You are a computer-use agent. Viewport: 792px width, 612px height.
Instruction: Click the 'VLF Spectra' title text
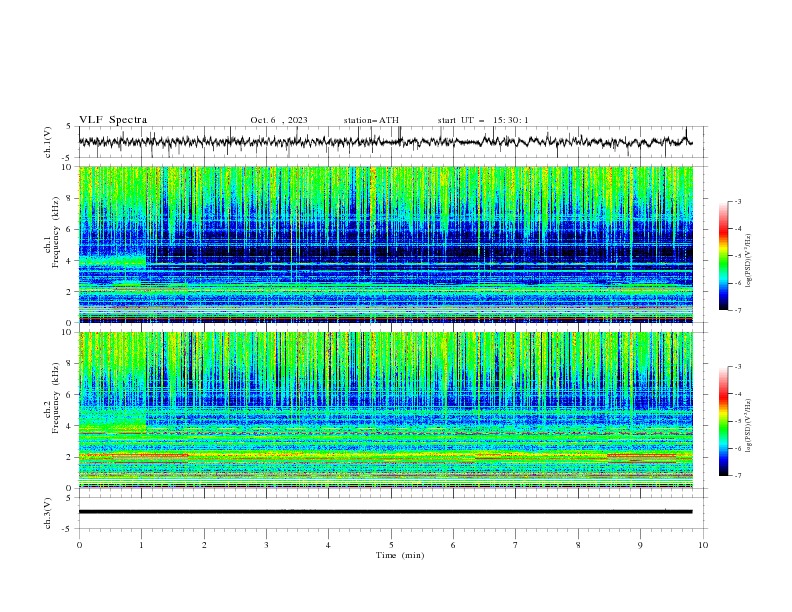click(113, 120)
